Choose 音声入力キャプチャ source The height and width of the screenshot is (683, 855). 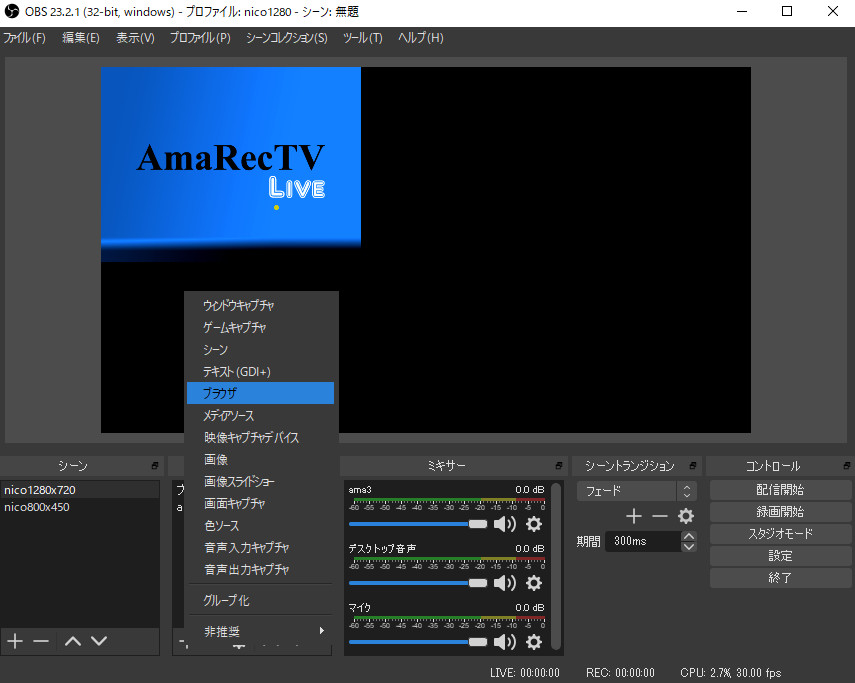pyautogui.click(x=261, y=547)
